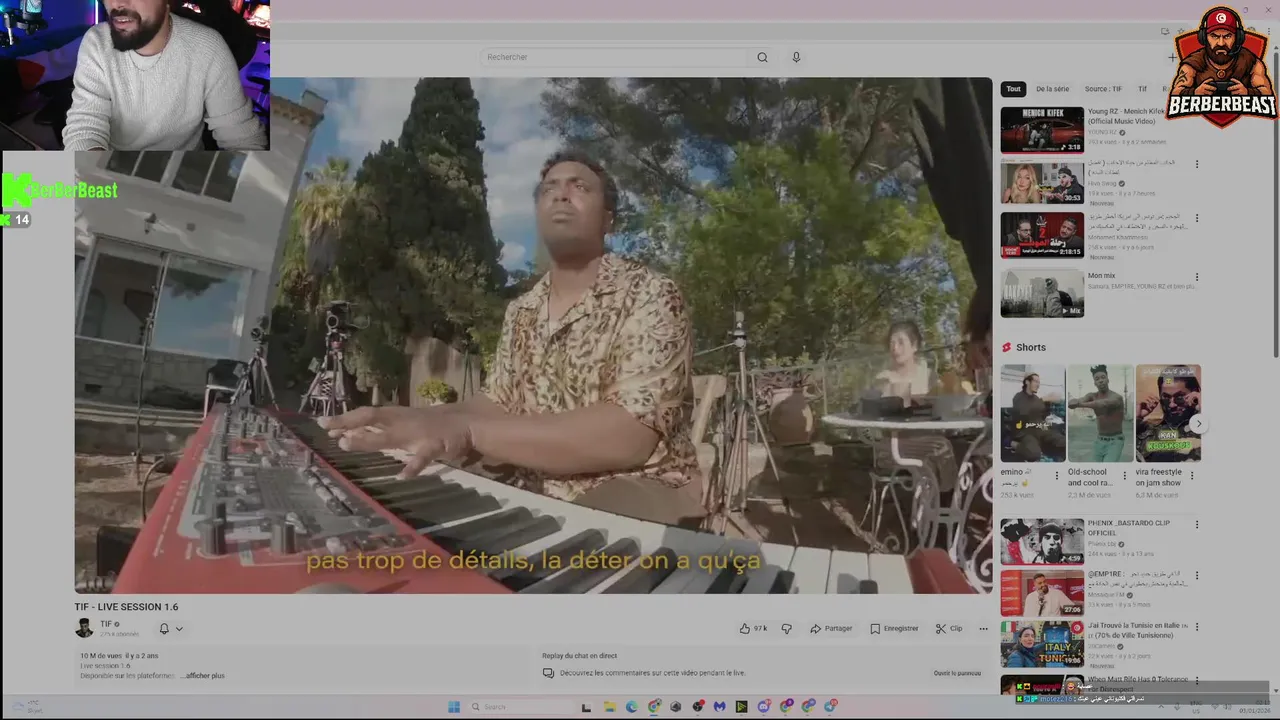
Task: Open Hiva Swag video 30:53 thumbnail
Action: 1042,182
